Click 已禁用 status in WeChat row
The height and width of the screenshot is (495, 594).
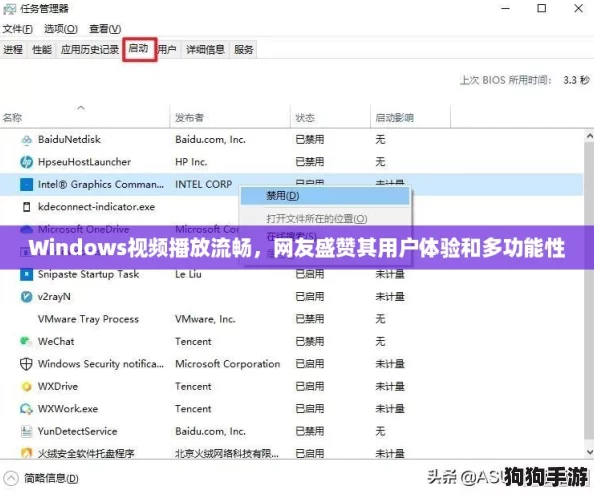pyautogui.click(x=310, y=341)
